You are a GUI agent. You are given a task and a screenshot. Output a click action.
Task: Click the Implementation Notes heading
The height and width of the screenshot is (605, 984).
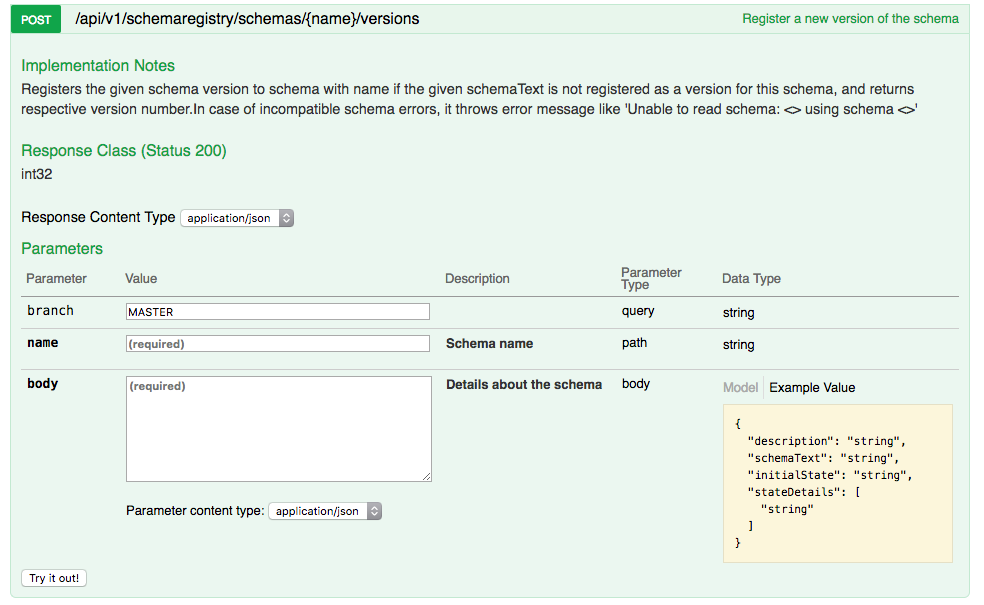[x=97, y=65]
